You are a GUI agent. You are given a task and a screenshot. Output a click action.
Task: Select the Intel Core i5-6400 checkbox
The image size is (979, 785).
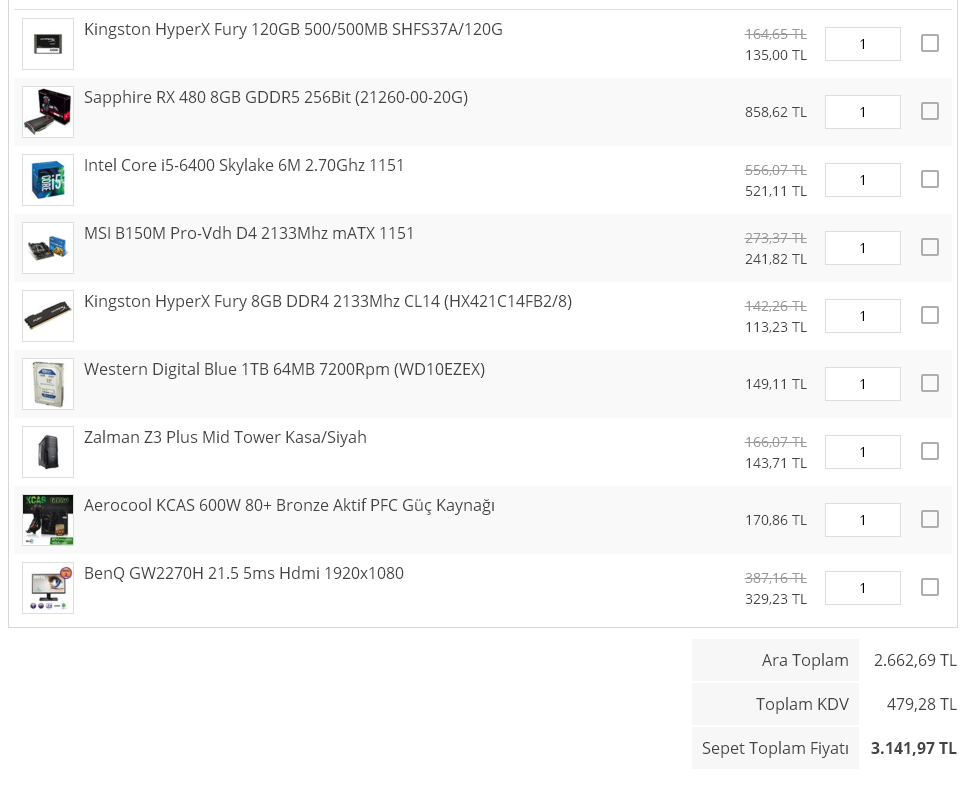point(930,179)
